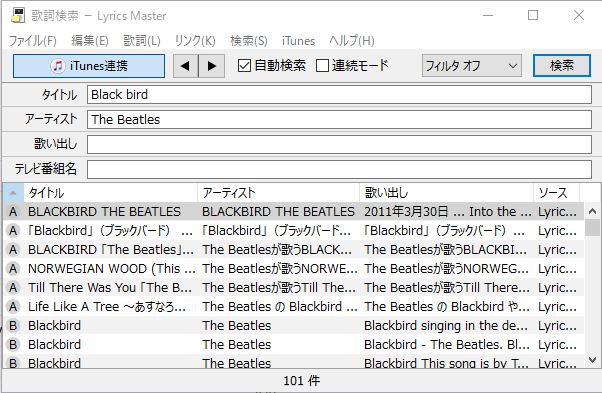Click the アーティスト field containing The Beatles
Viewport: 602px width, 393px height.
tap(339, 120)
